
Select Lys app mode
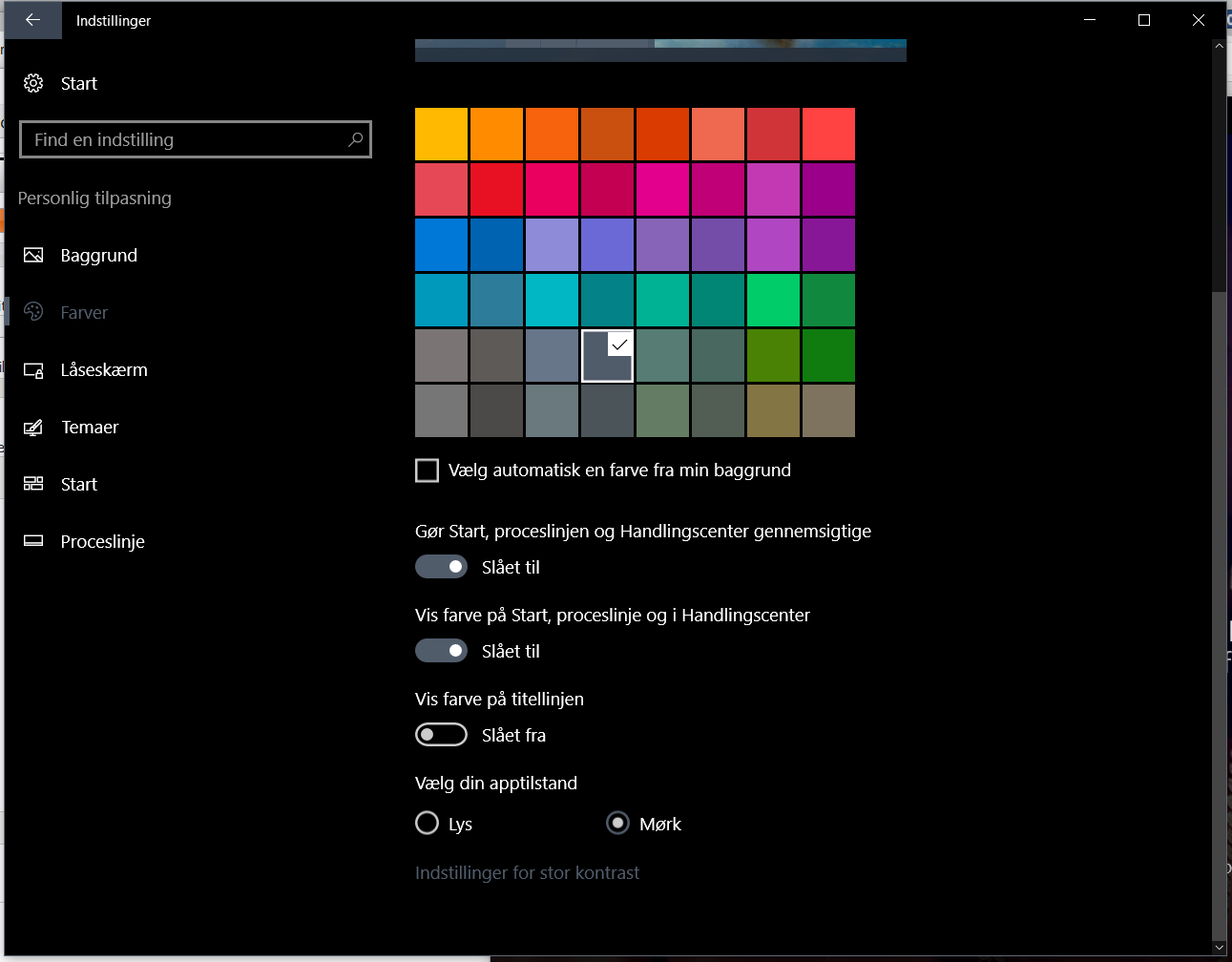pyautogui.click(x=428, y=823)
